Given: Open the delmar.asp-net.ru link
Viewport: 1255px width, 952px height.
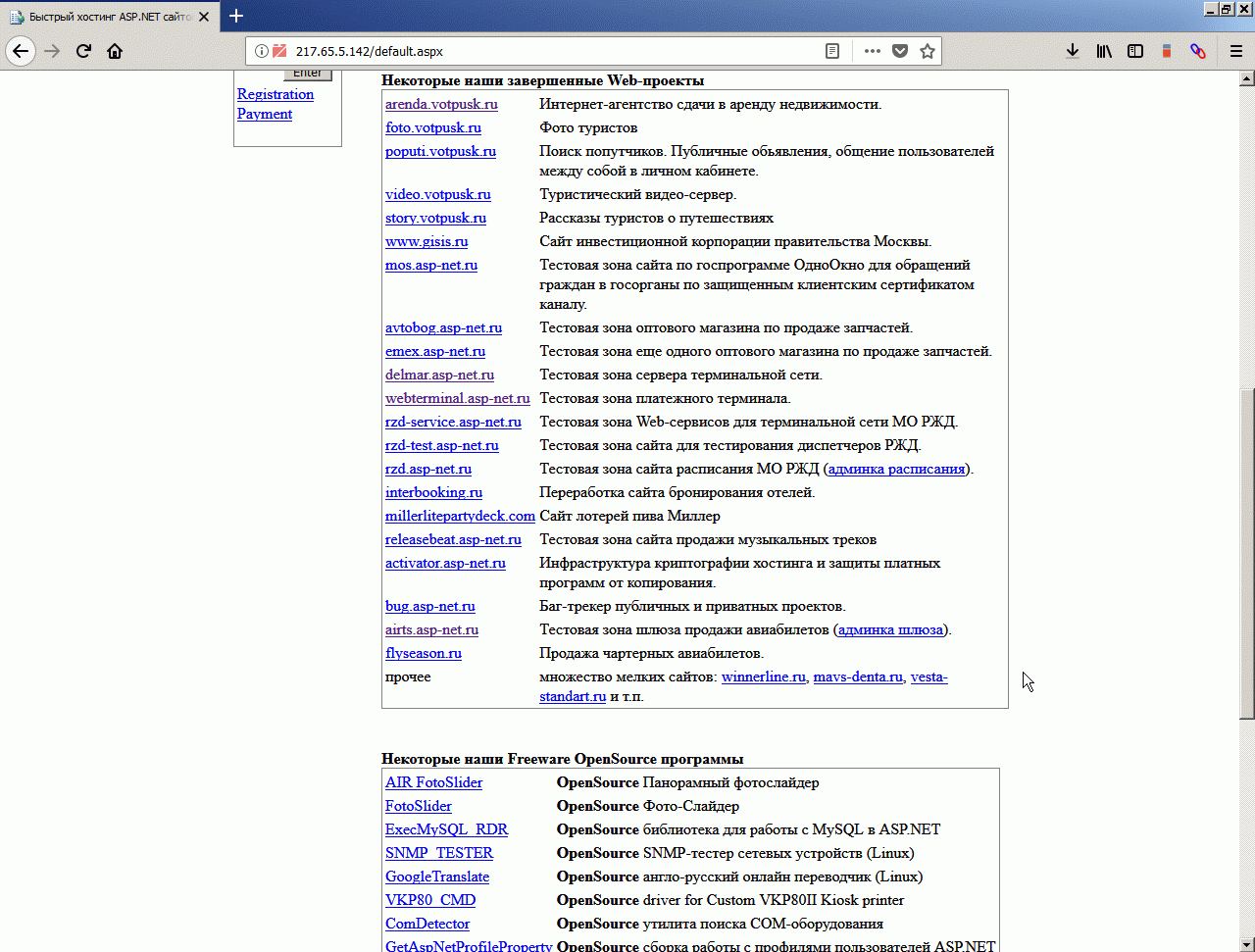Looking at the screenshot, I should point(439,375).
